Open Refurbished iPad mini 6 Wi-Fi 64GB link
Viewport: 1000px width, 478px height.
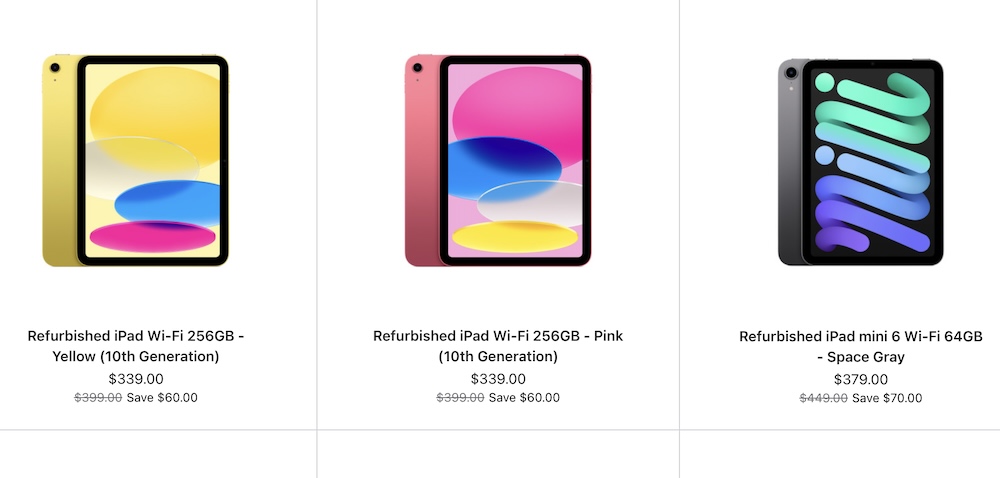(x=860, y=347)
